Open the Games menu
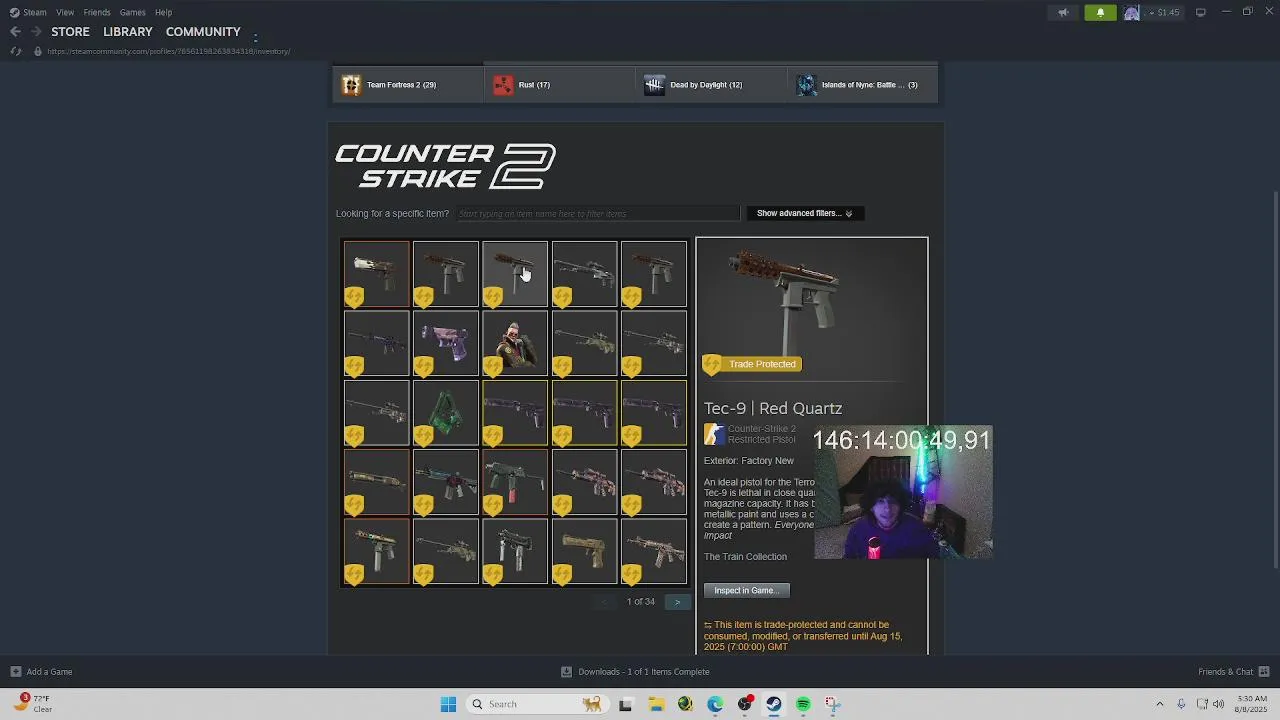This screenshot has height=720, width=1280. point(133,12)
